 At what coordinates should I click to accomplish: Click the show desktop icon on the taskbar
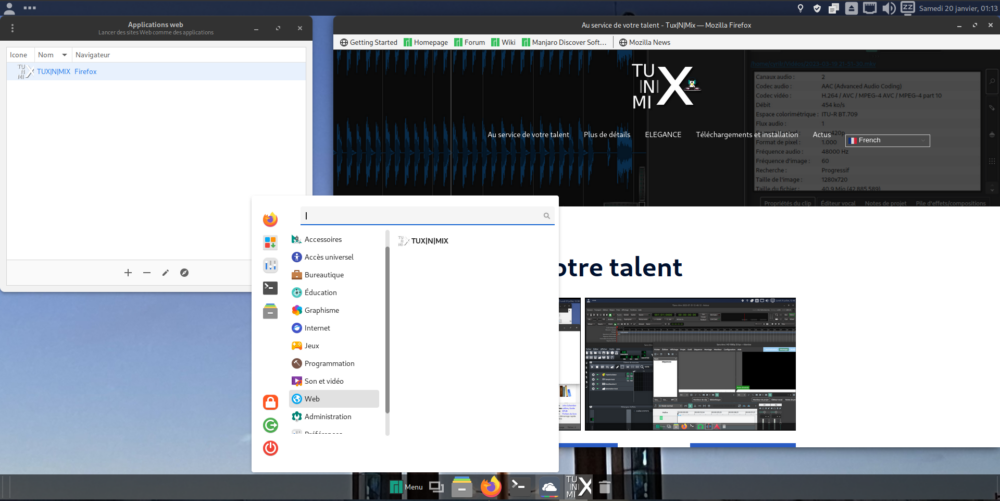(x=437, y=487)
